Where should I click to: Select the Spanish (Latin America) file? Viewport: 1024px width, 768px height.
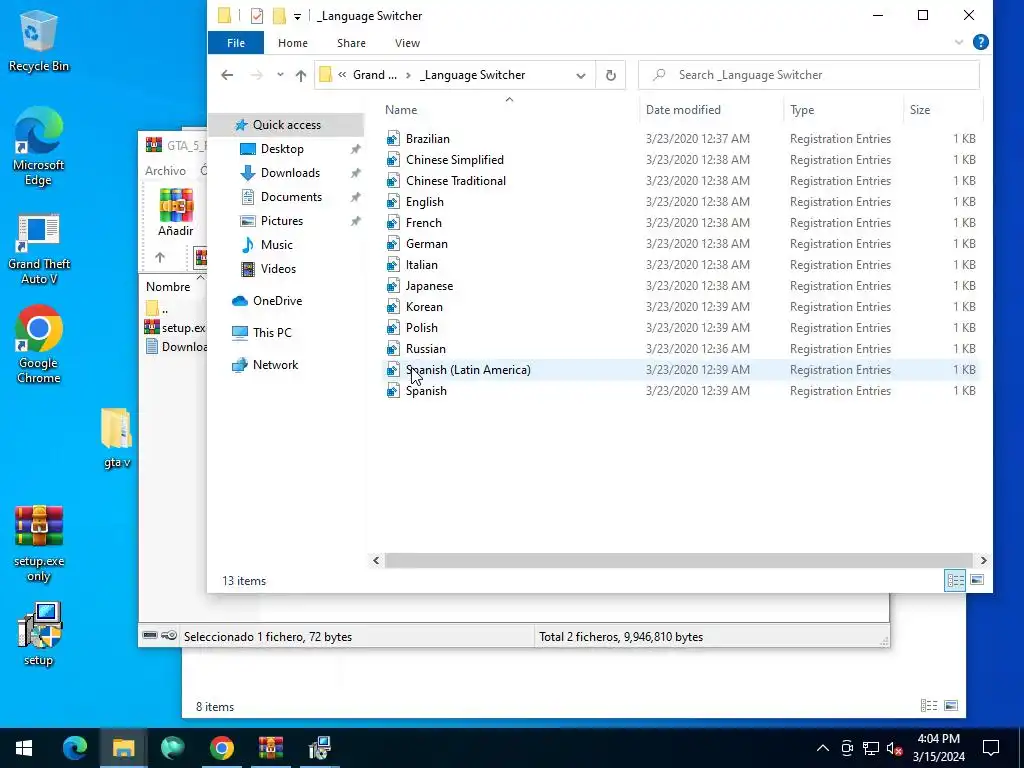pos(681,370)
